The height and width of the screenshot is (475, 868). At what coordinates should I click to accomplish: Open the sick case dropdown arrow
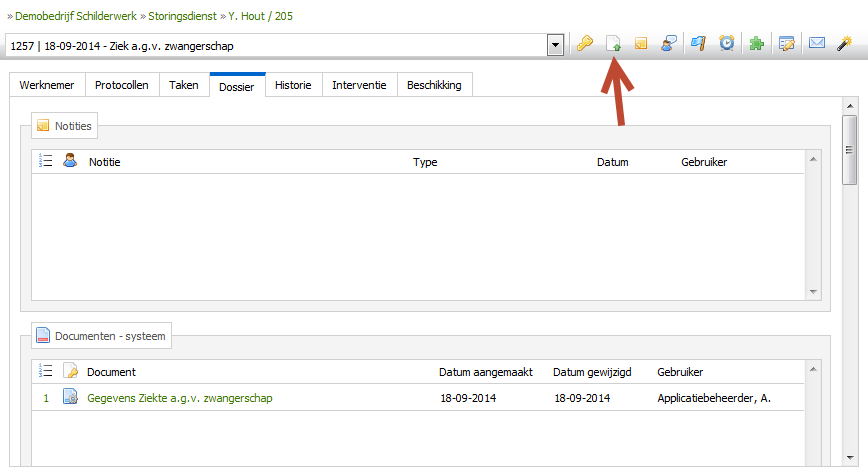(x=555, y=45)
